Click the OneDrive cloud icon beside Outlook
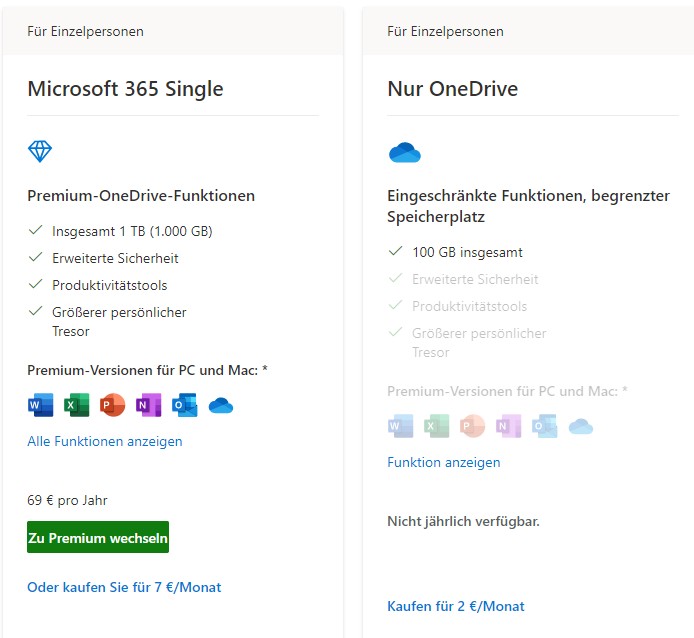The image size is (694, 638). 221,406
